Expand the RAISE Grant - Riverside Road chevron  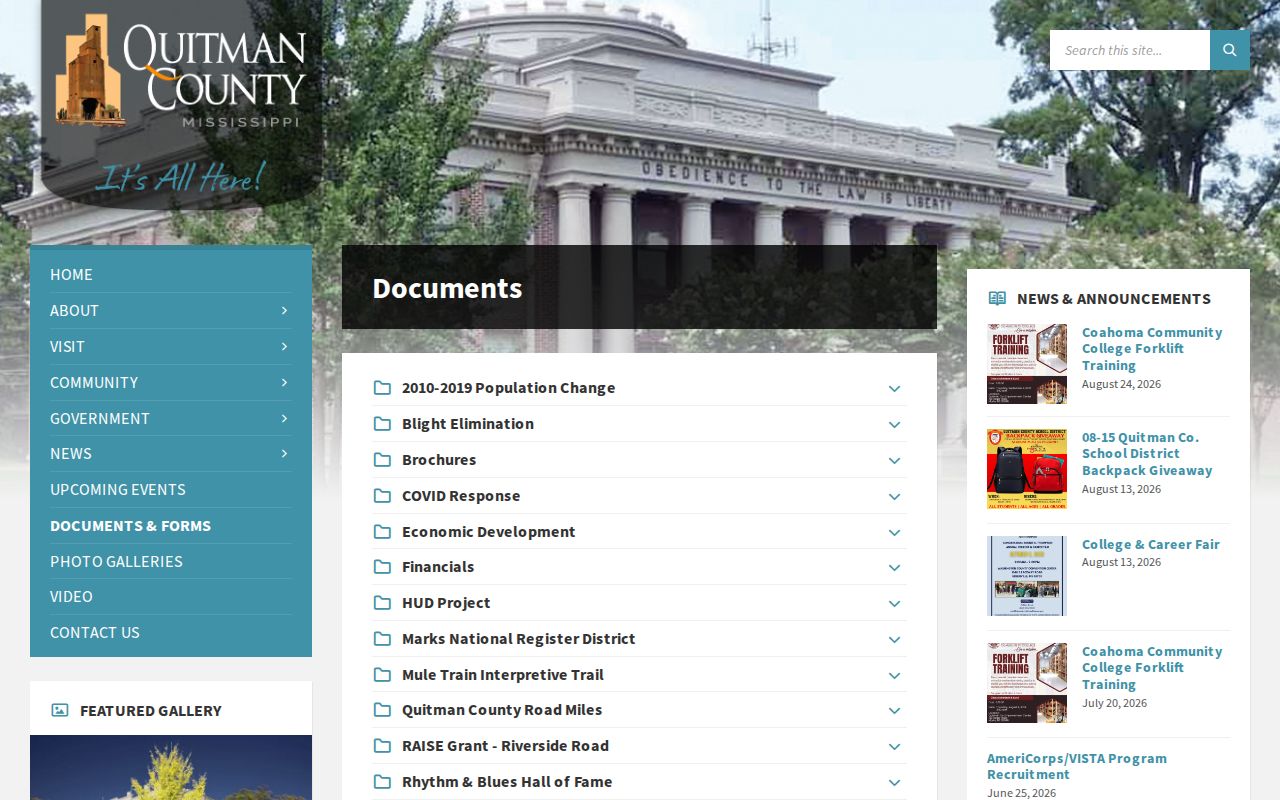(x=894, y=747)
